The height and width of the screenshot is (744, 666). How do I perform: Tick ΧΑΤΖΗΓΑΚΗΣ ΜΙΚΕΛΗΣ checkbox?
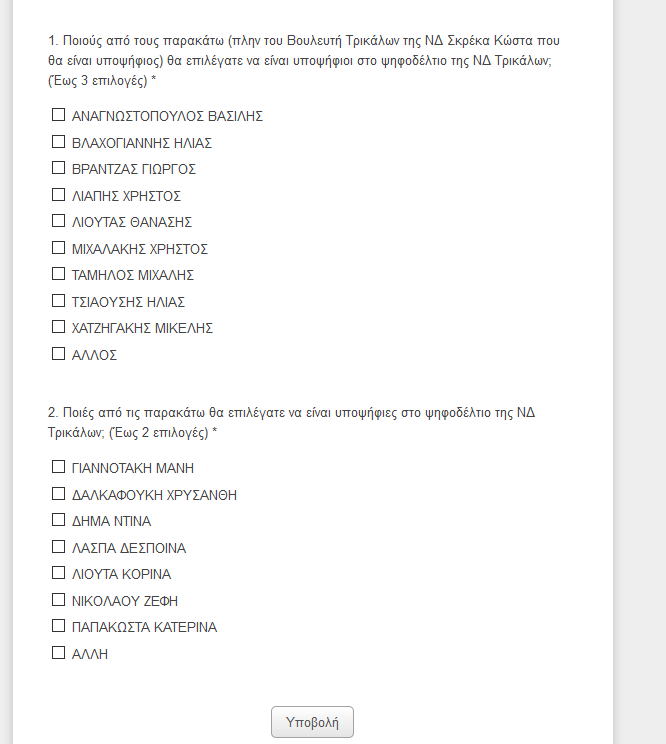(58, 328)
